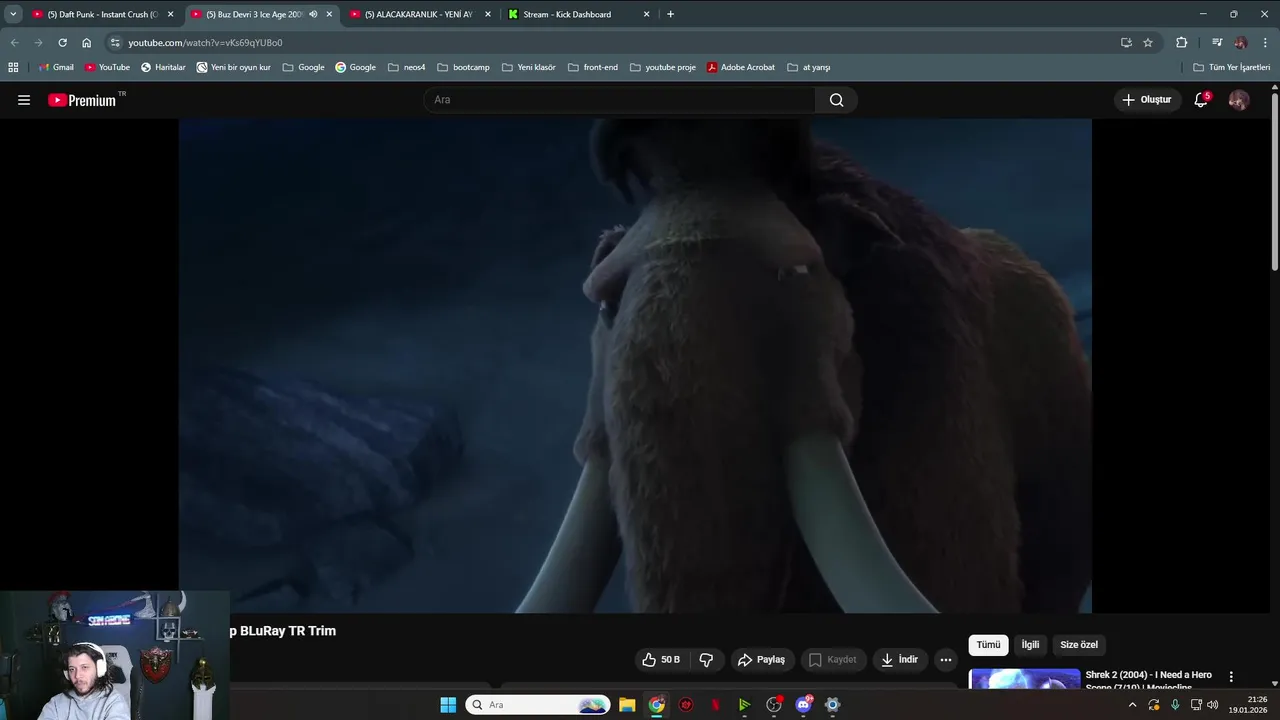
Task: View site information icon in address bar
Action: (x=115, y=43)
